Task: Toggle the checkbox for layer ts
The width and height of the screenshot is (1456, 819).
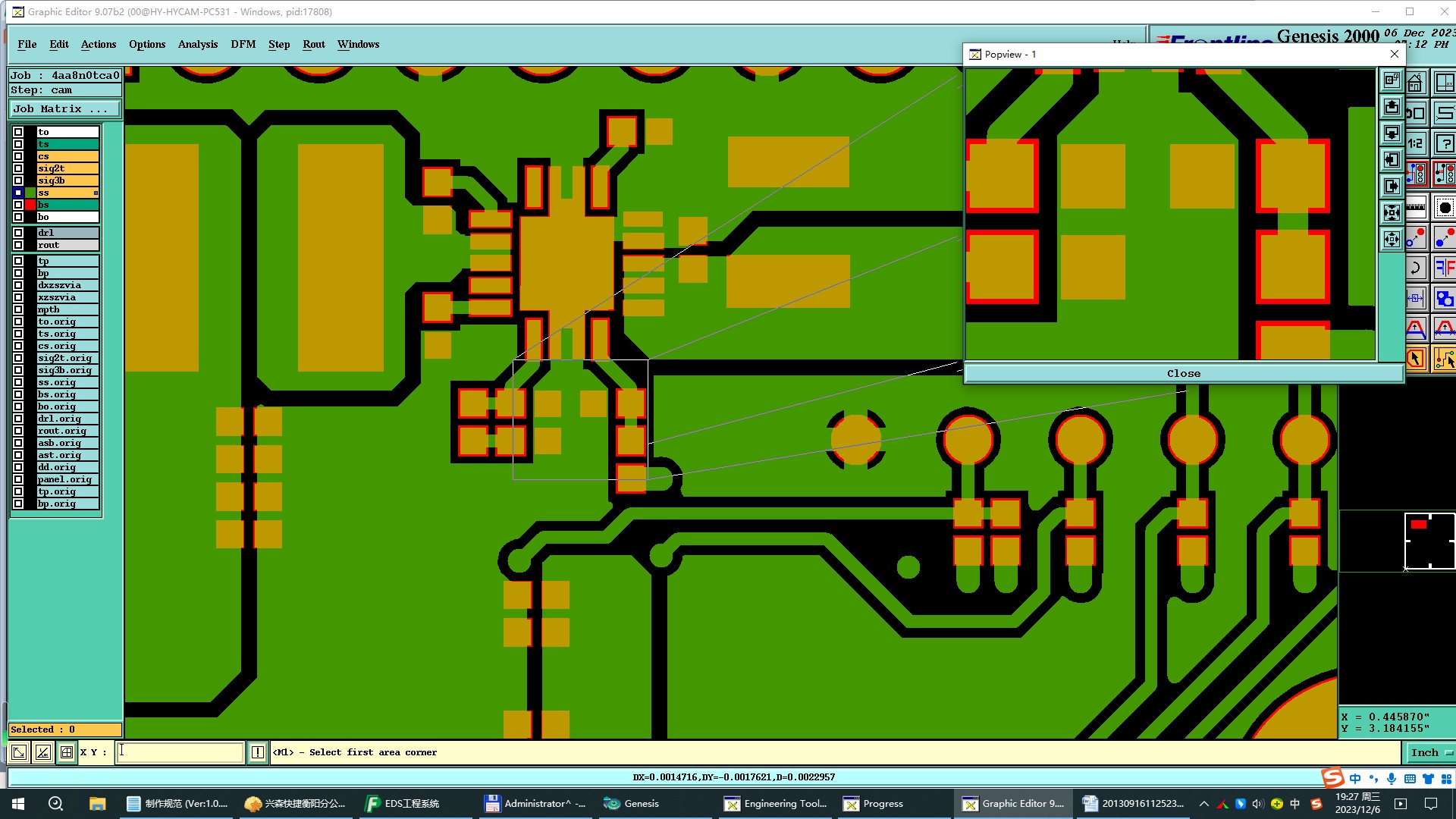Action: click(x=18, y=144)
